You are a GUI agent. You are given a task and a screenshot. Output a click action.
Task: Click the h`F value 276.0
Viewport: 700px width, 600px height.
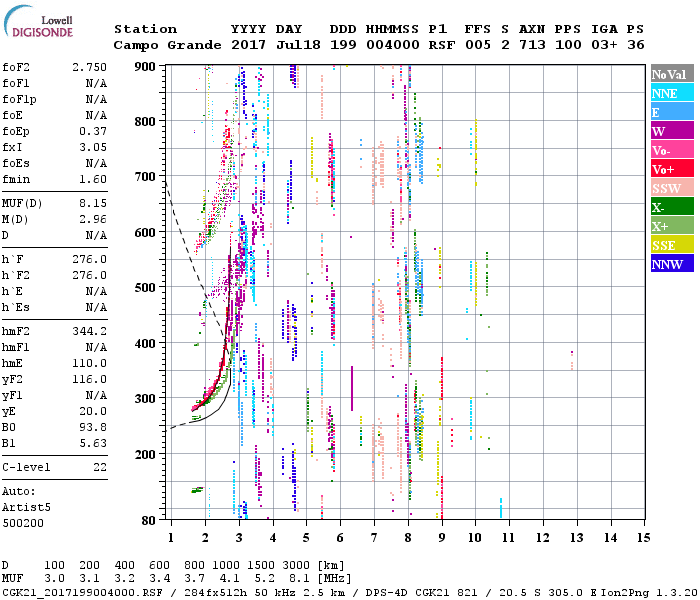point(89,260)
